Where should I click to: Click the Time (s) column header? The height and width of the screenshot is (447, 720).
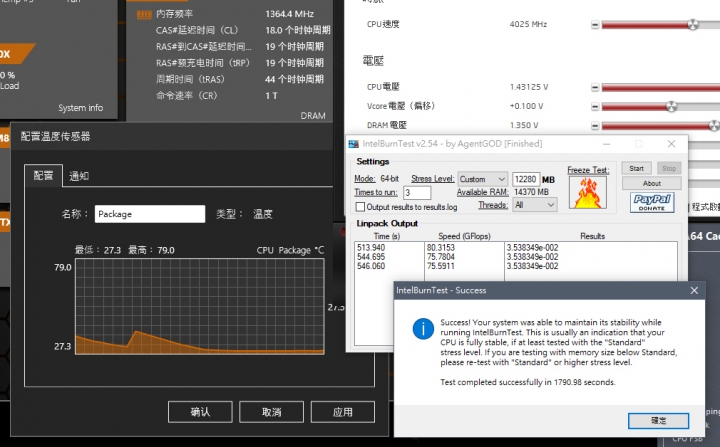point(387,236)
